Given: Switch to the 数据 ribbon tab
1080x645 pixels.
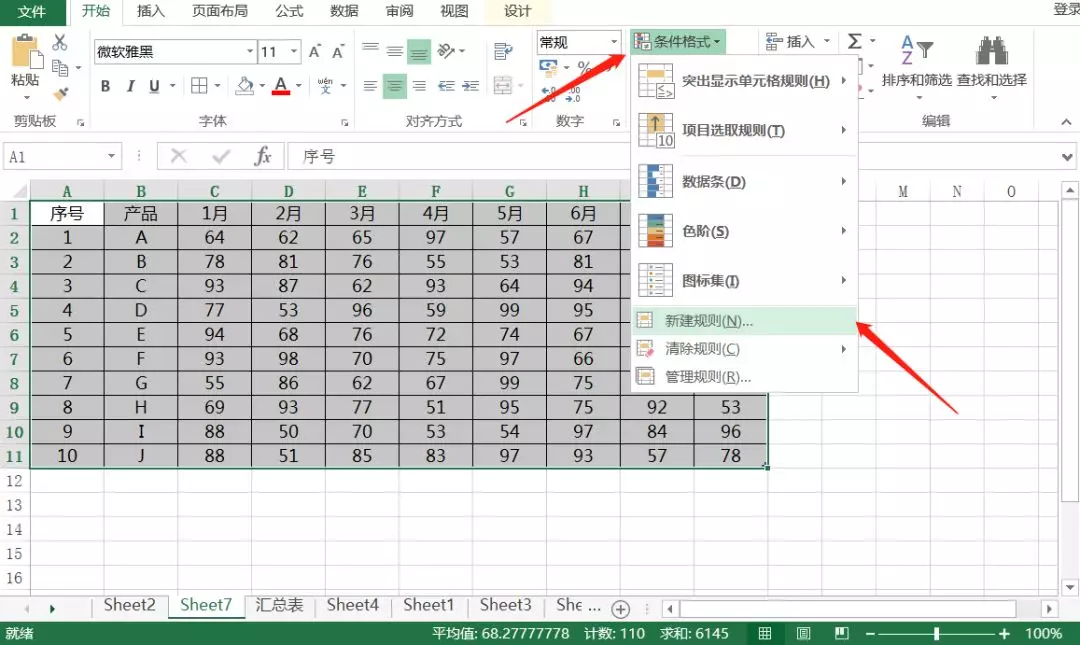Looking at the screenshot, I should [x=344, y=11].
